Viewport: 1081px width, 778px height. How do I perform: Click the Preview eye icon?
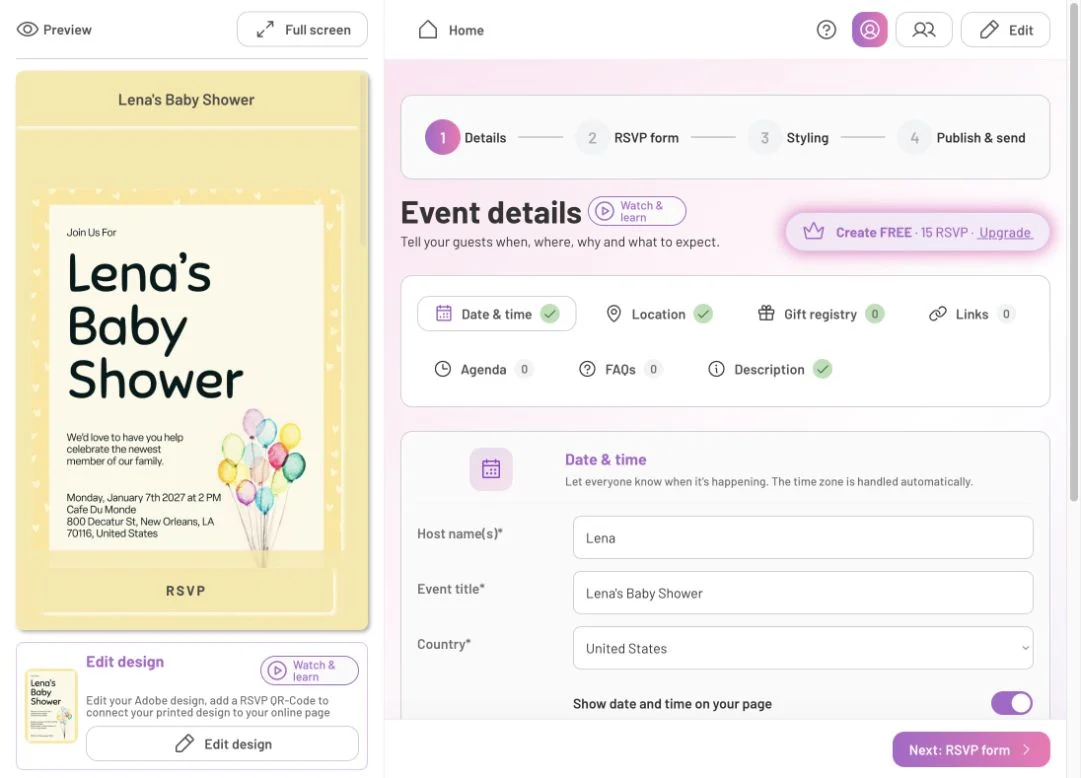[x=28, y=30]
